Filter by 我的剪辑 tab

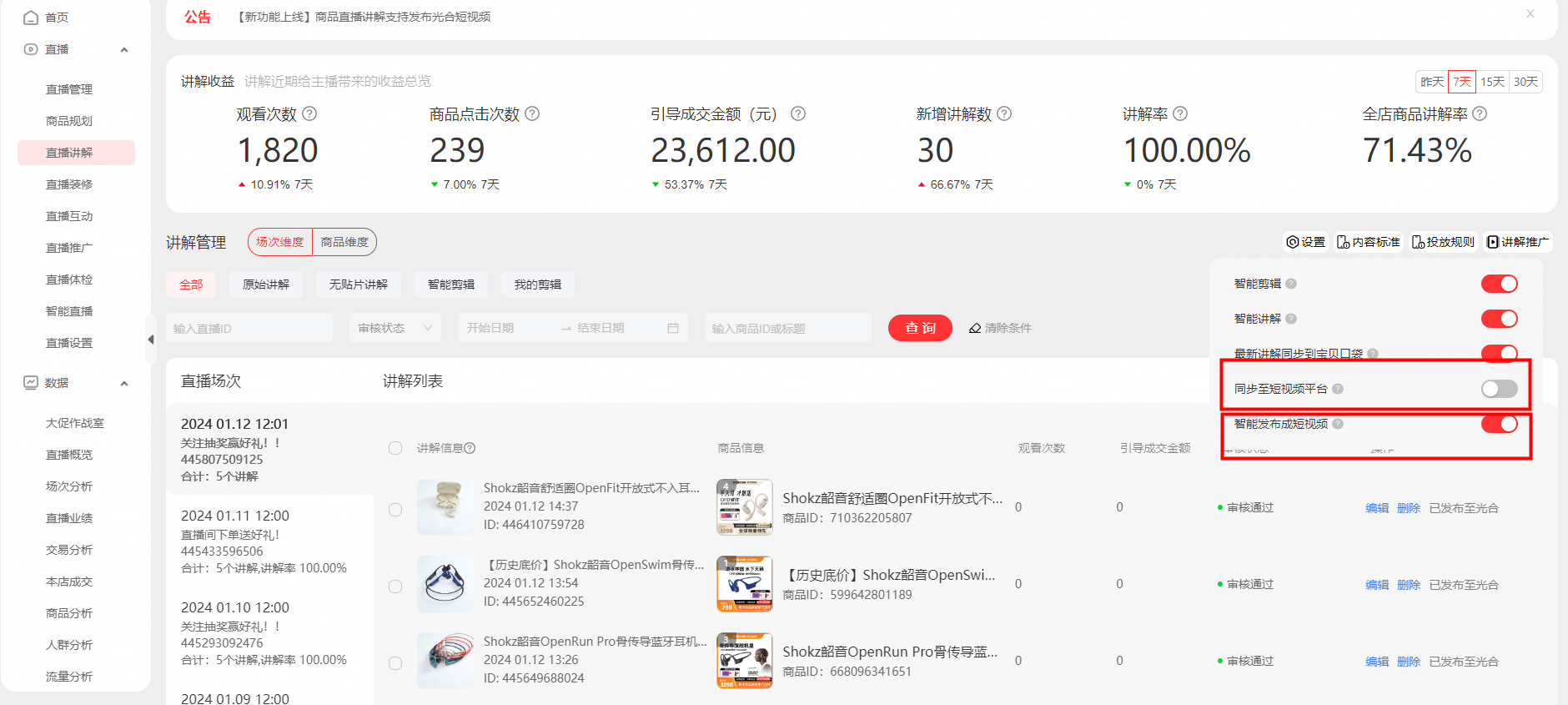538,285
